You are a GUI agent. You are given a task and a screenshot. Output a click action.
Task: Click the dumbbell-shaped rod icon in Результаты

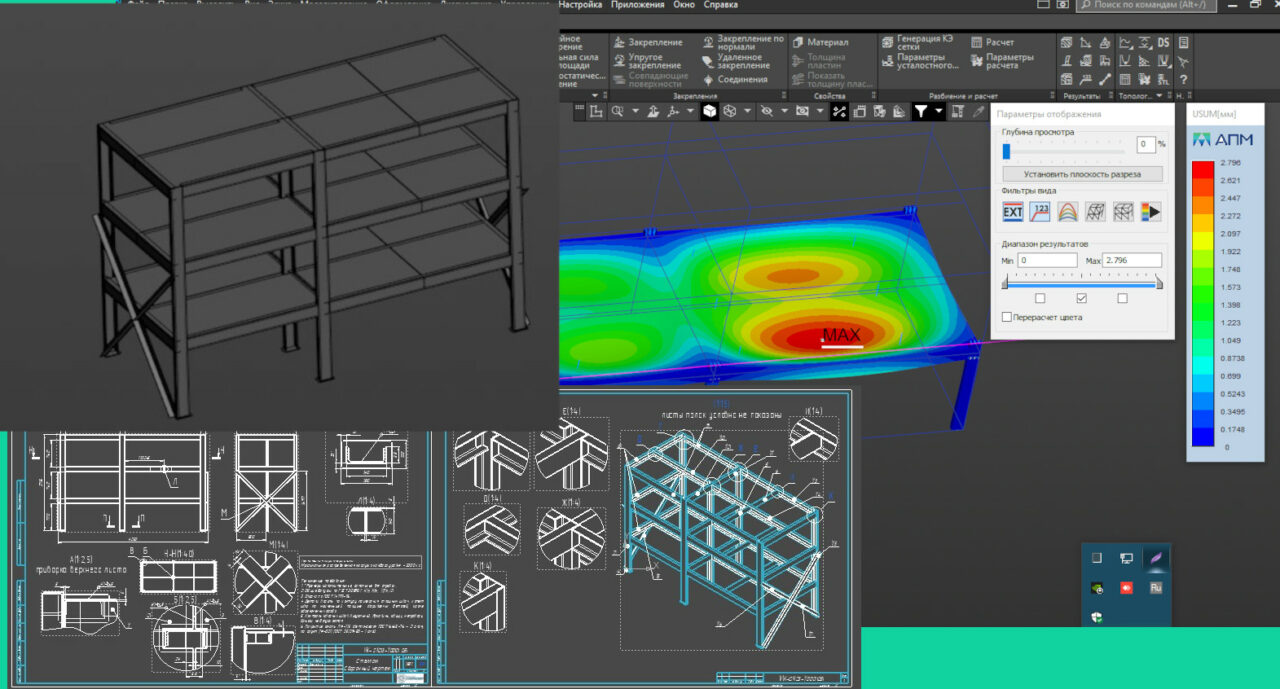(1105, 79)
